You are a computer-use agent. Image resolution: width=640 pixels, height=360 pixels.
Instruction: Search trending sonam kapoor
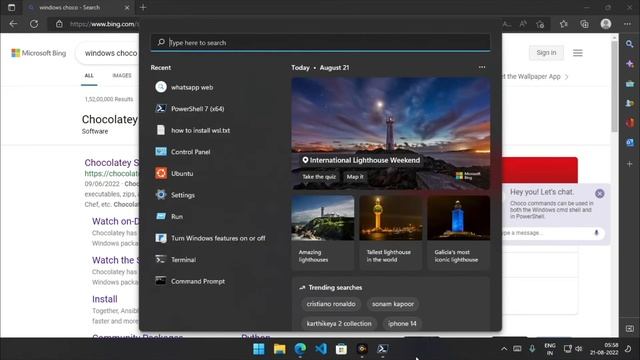[393, 304]
